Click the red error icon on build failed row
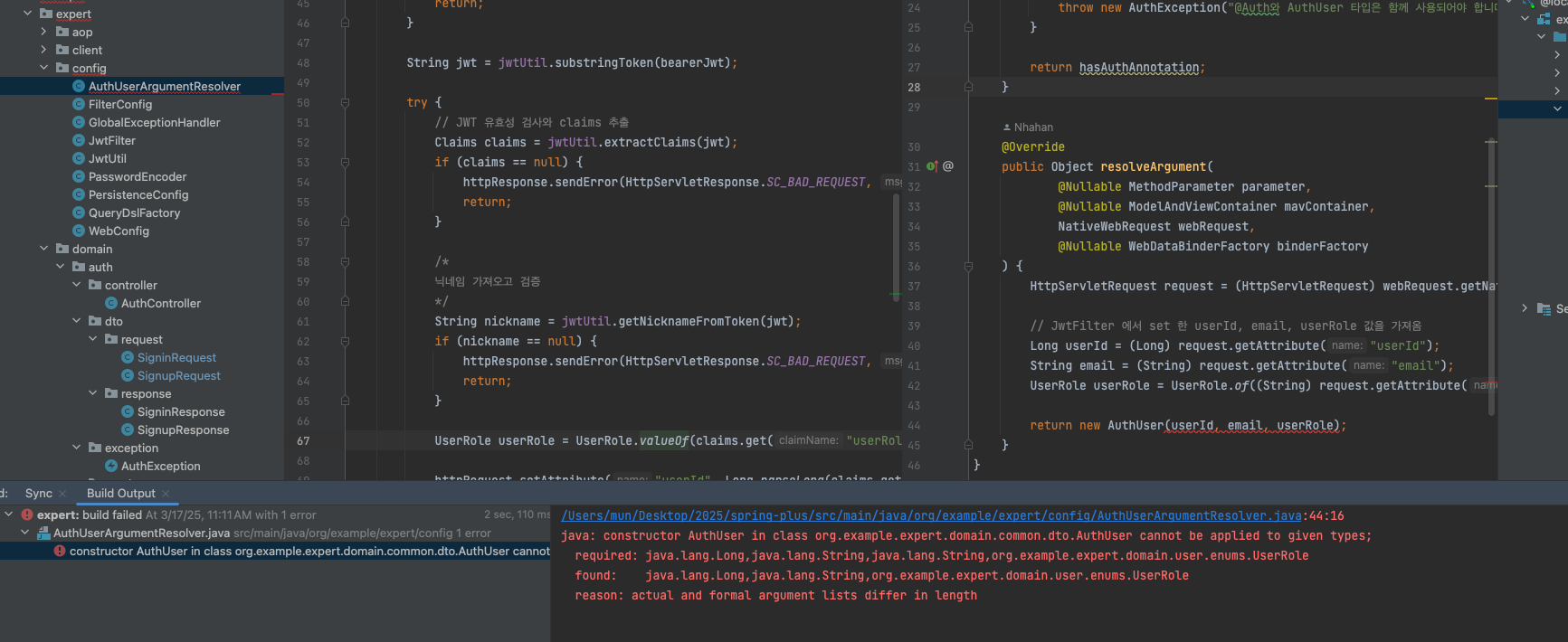This screenshot has height=642, width=1568. 27,515
